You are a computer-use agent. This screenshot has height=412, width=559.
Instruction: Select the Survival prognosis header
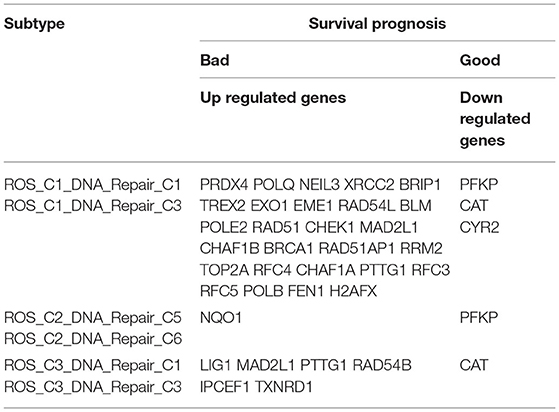point(377,24)
